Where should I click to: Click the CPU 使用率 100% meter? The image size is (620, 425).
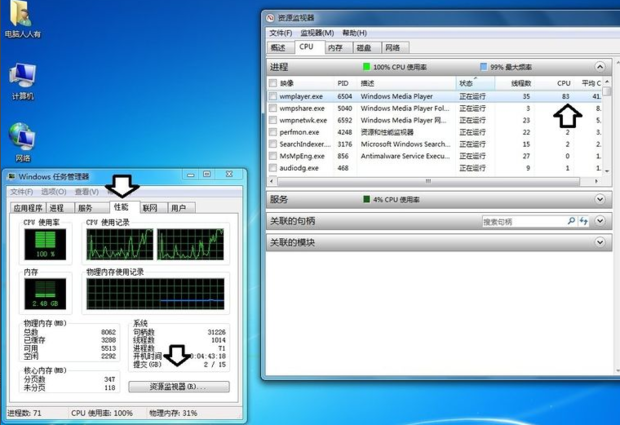45,244
